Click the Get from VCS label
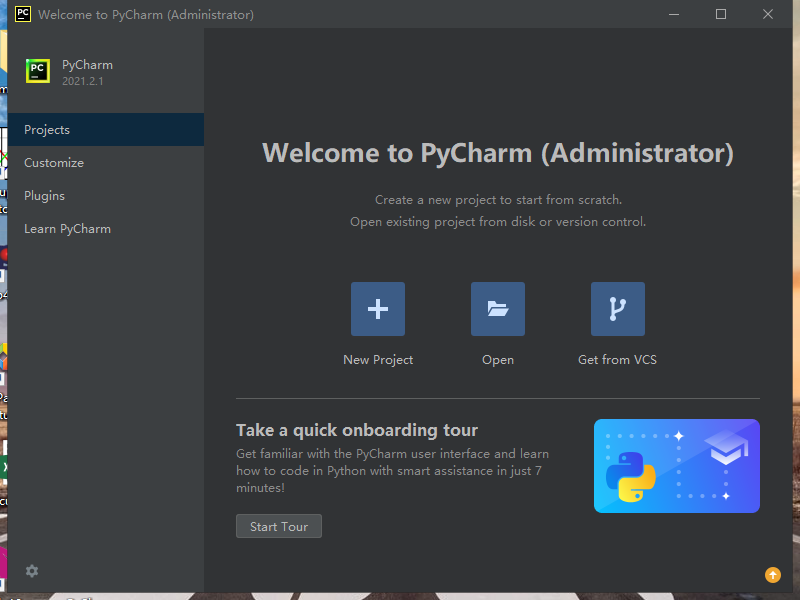This screenshot has height=600, width=800. [617, 360]
